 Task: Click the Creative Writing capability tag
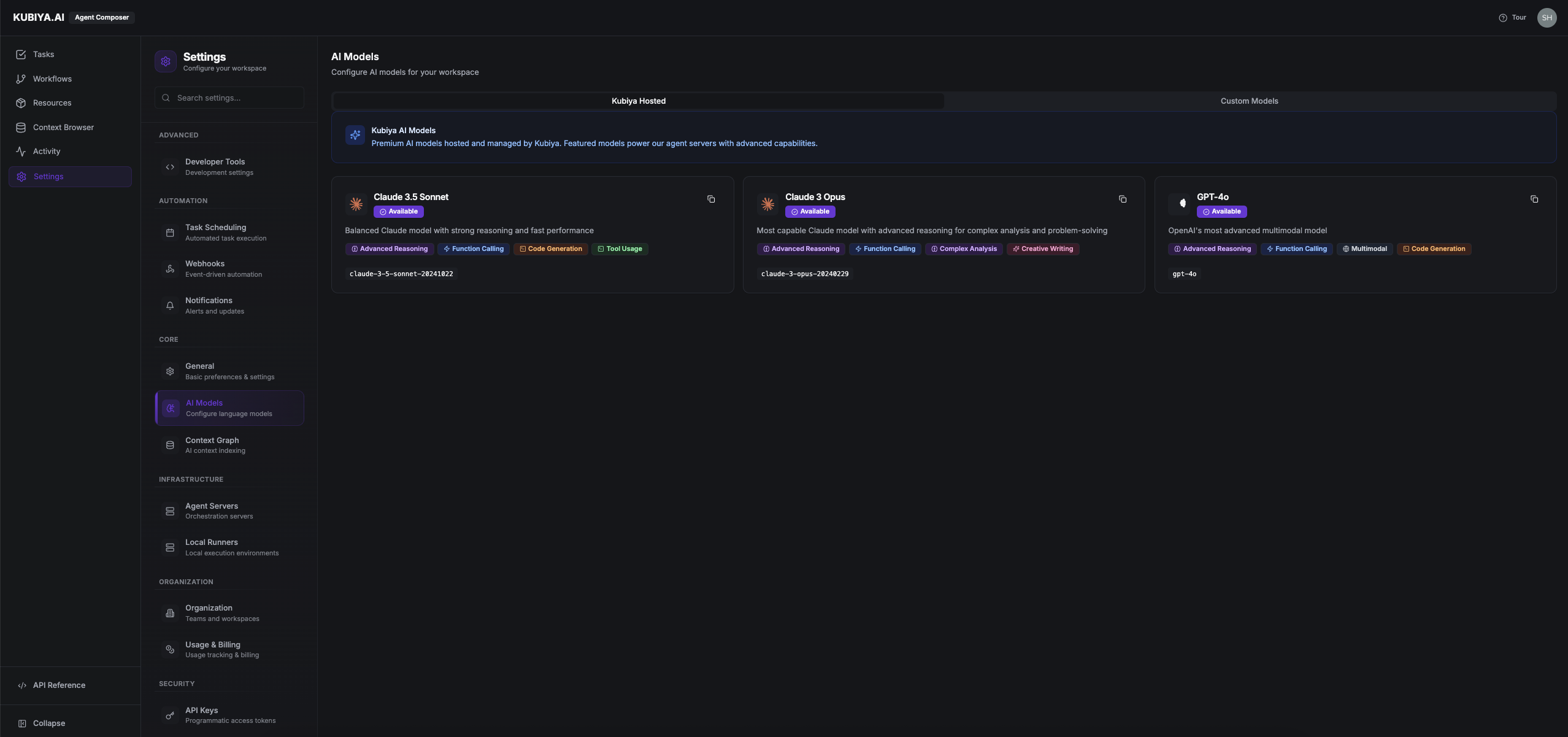[x=1043, y=249]
